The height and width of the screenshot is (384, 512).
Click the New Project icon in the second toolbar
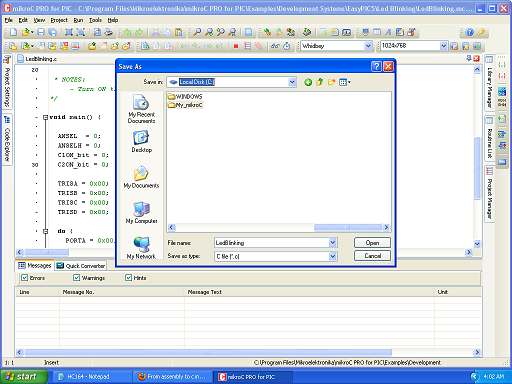pos(13,46)
